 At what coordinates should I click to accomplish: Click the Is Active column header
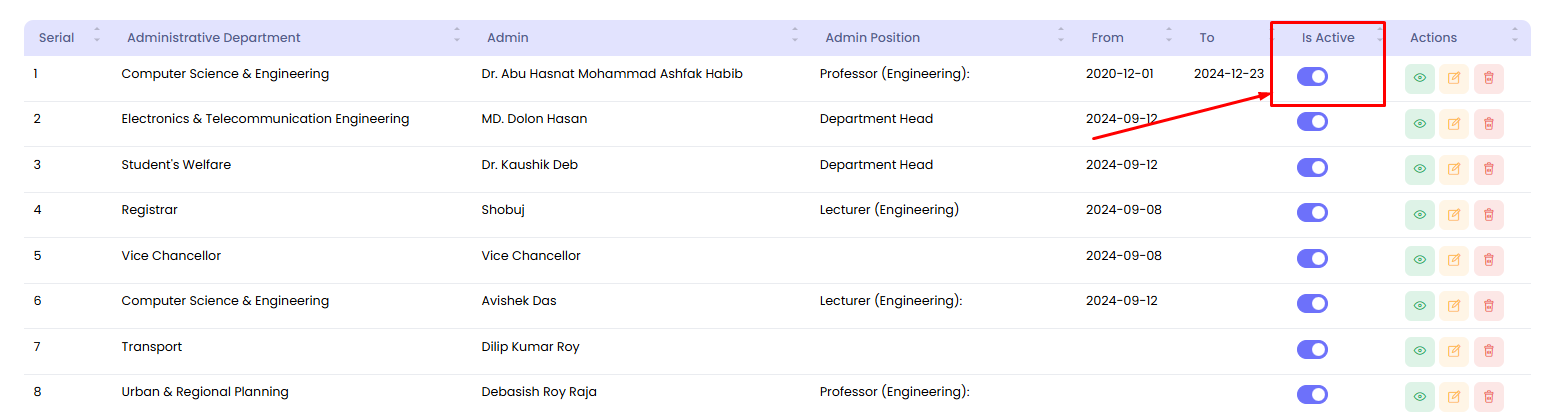[1328, 38]
